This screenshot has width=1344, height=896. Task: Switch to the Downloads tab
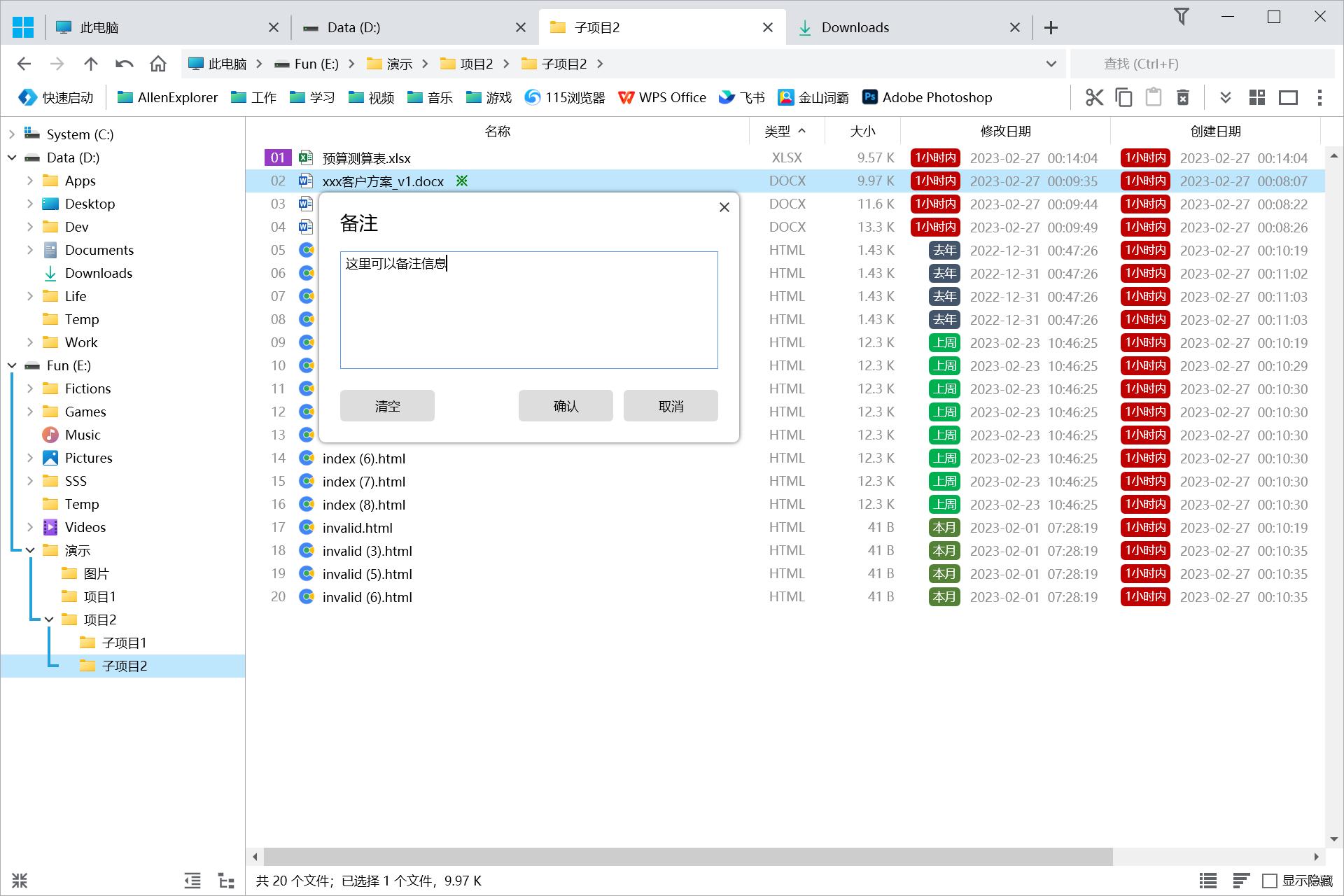coord(855,27)
